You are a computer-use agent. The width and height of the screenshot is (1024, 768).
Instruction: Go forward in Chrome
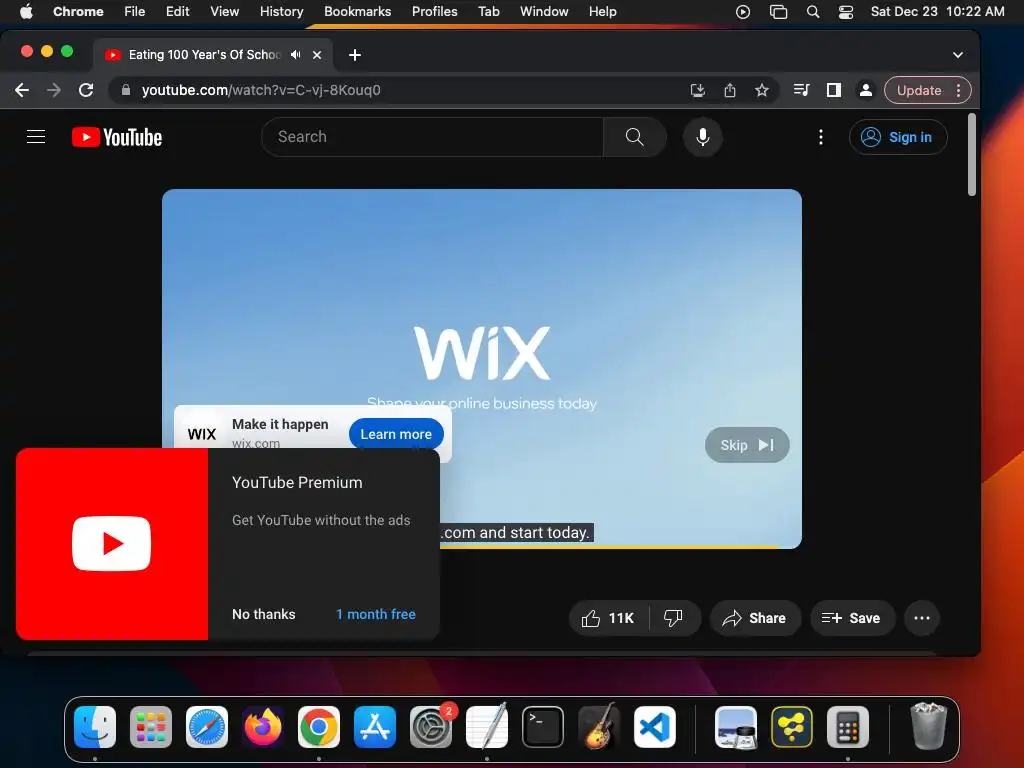click(x=54, y=90)
